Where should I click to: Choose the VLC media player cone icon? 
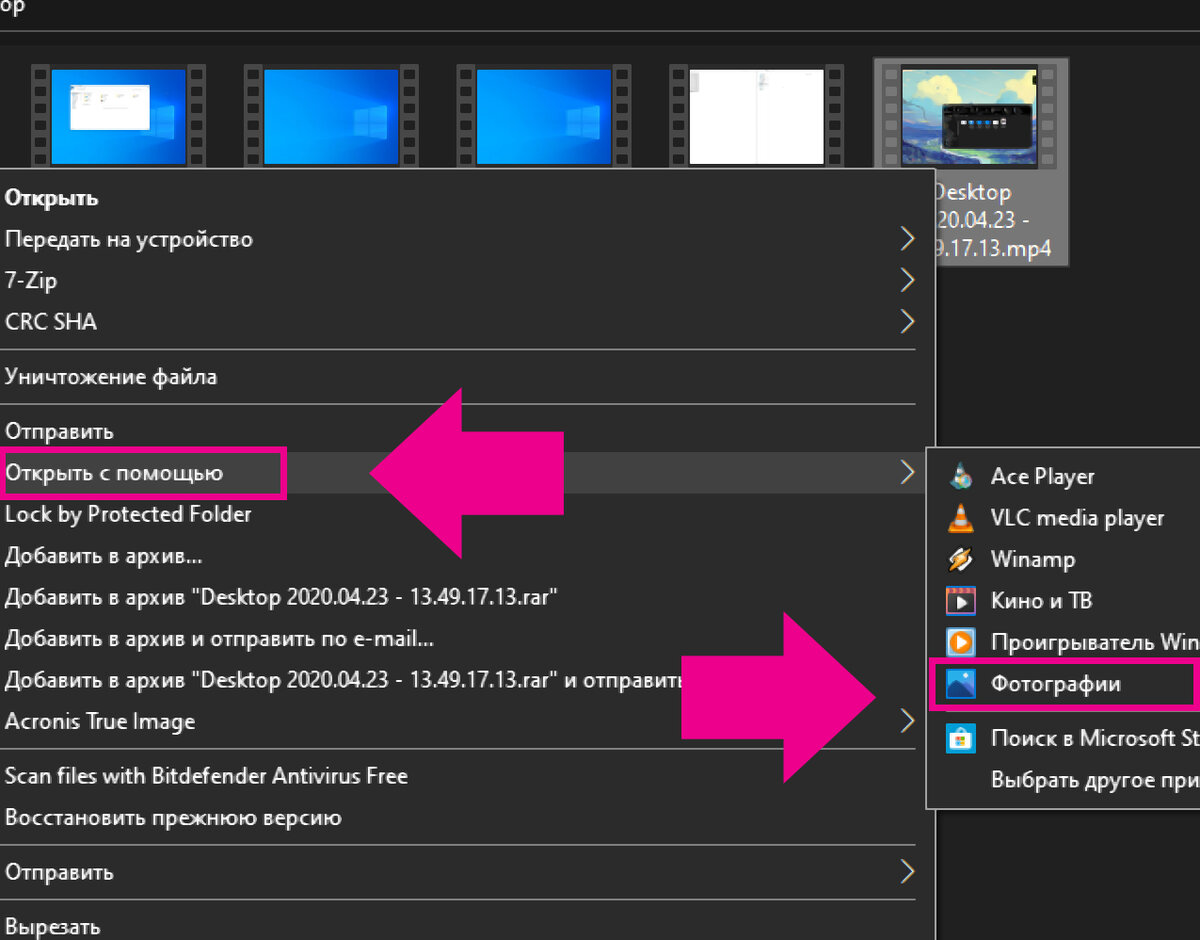coord(960,518)
